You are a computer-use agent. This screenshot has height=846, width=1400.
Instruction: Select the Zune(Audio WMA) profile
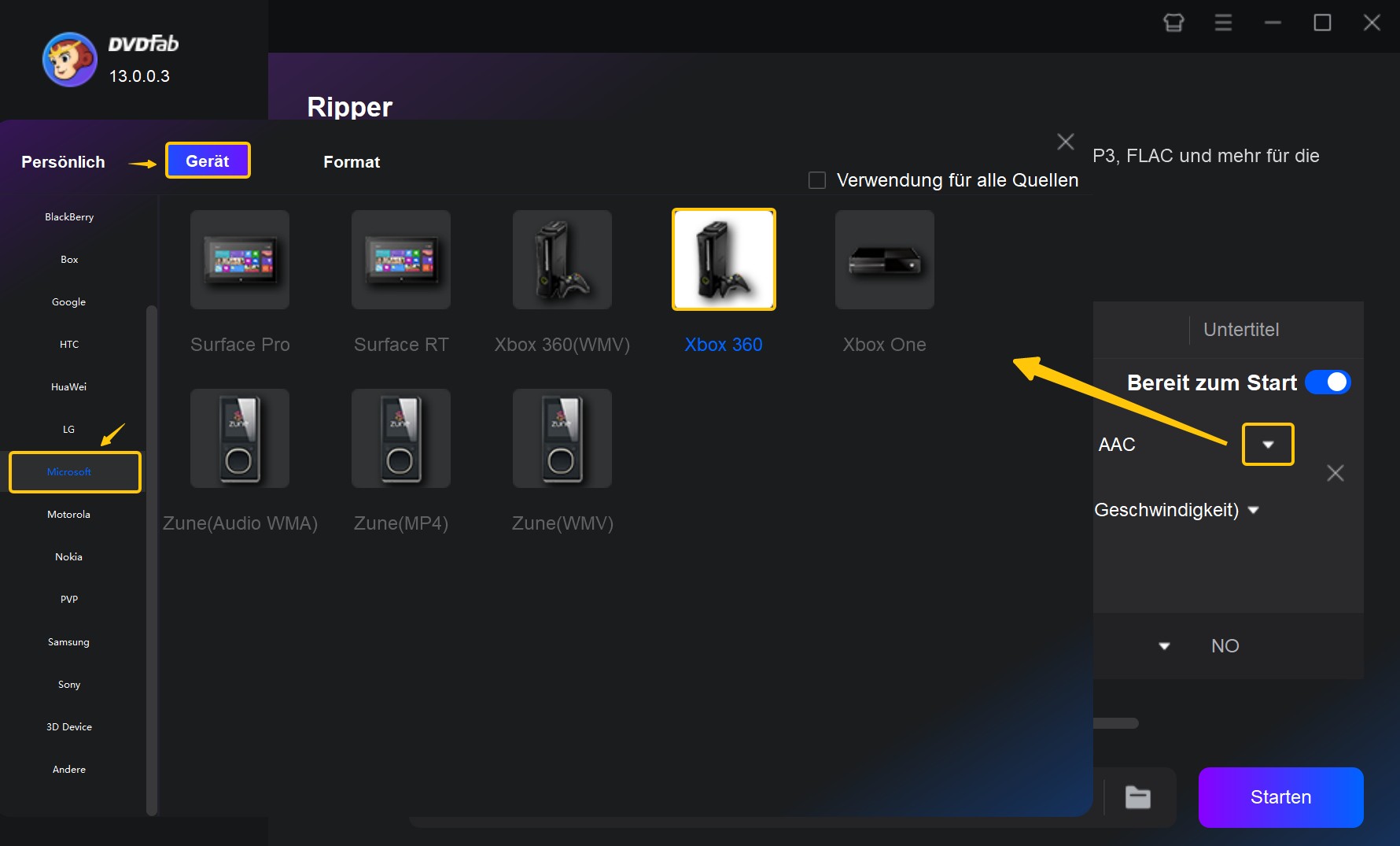click(240, 438)
